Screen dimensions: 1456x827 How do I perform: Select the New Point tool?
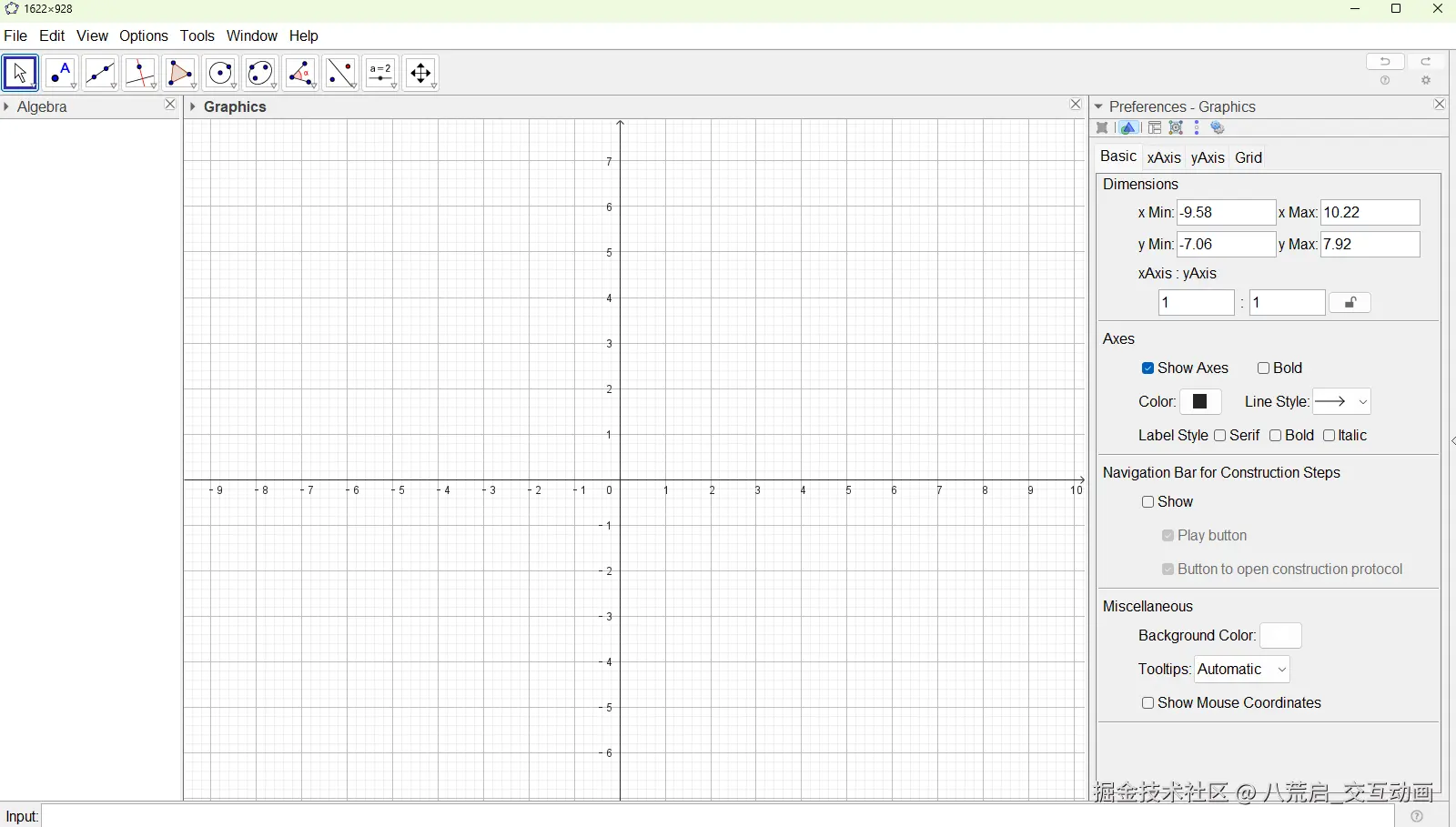60,73
